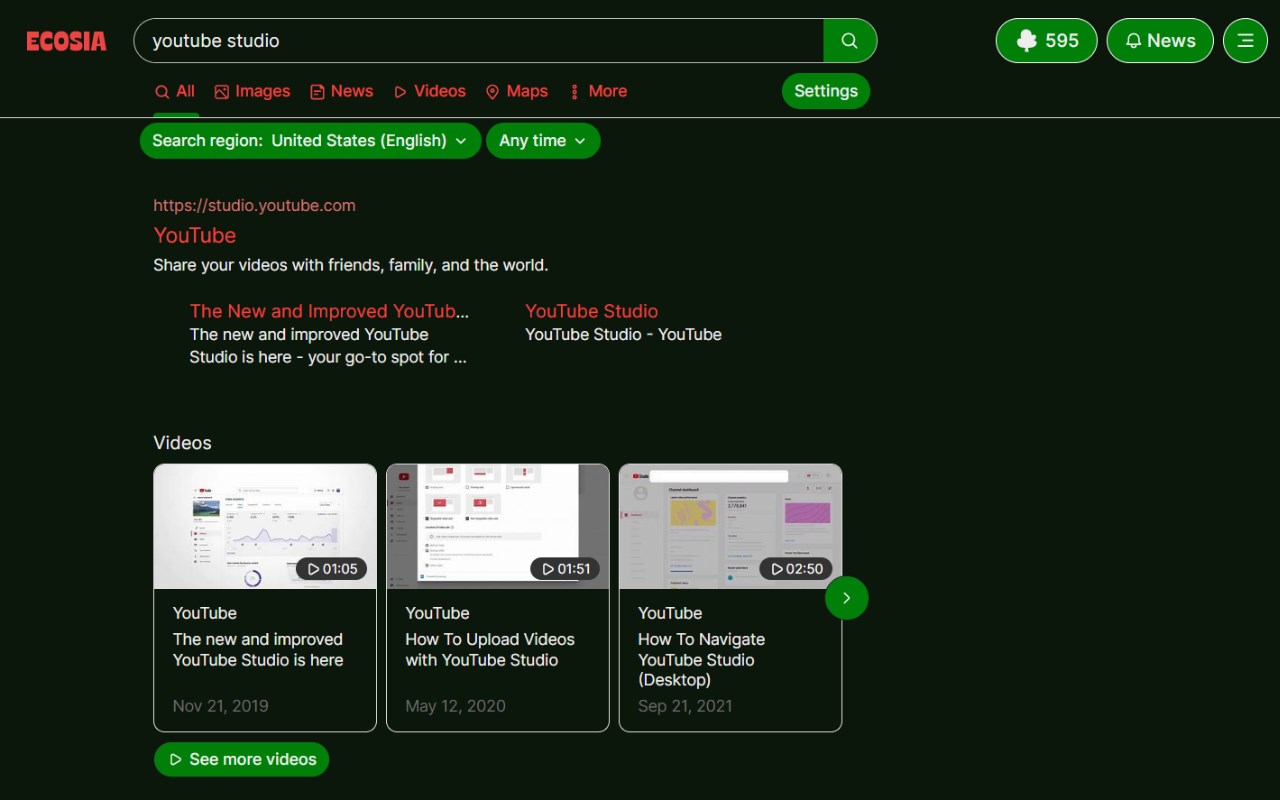Open the More search options menu

(598, 91)
